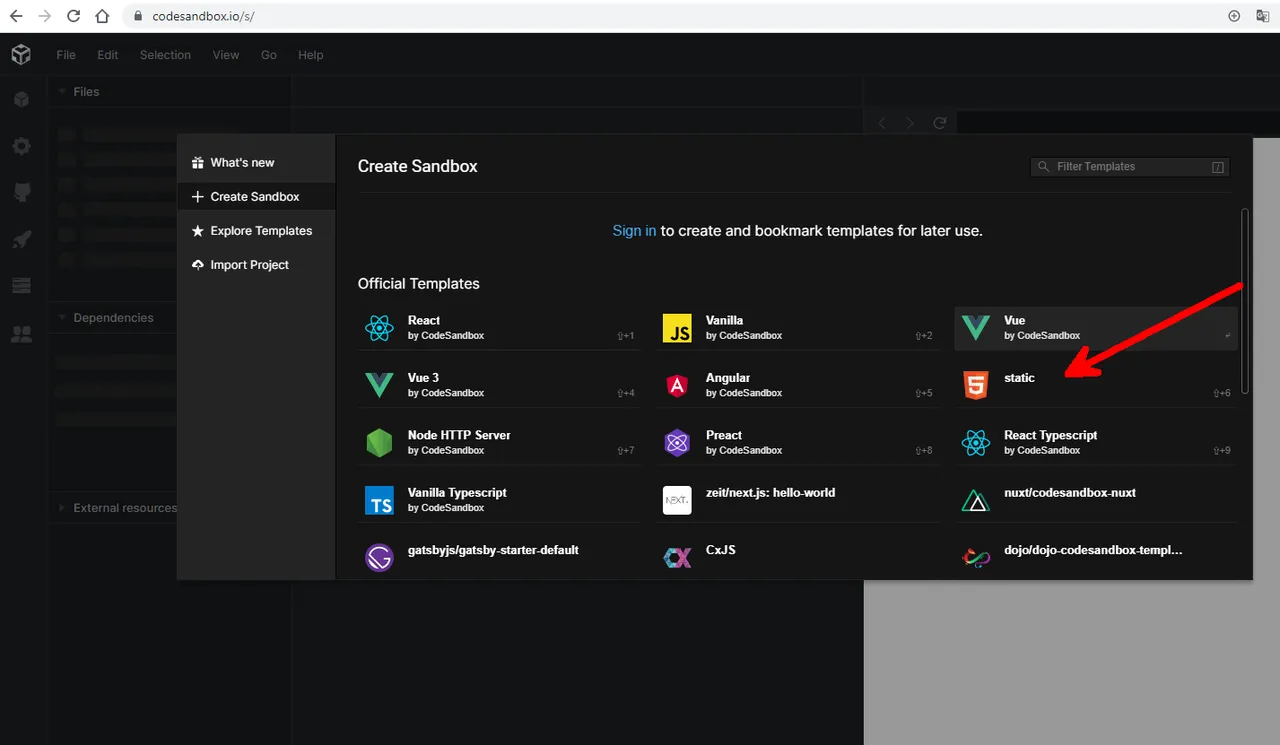Open the Selection menu
Screen dimensions: 1280x745
coord(165,55)
